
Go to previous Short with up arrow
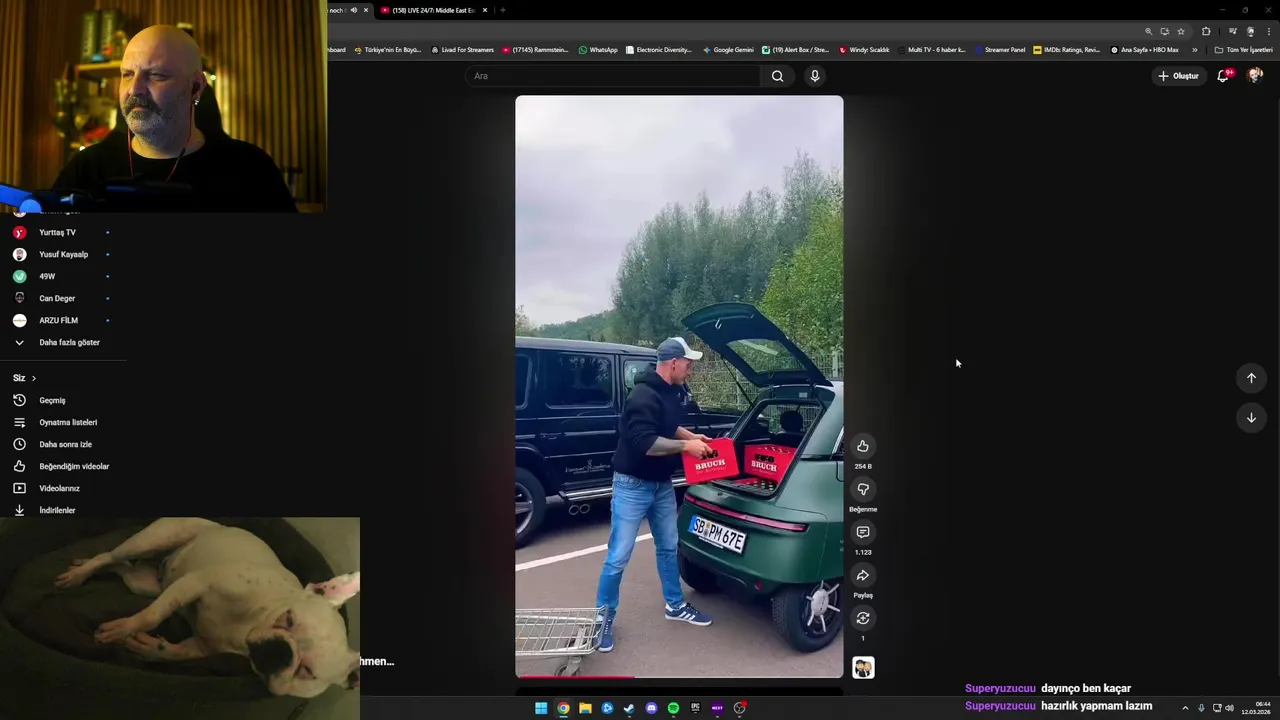(1251, 378)
